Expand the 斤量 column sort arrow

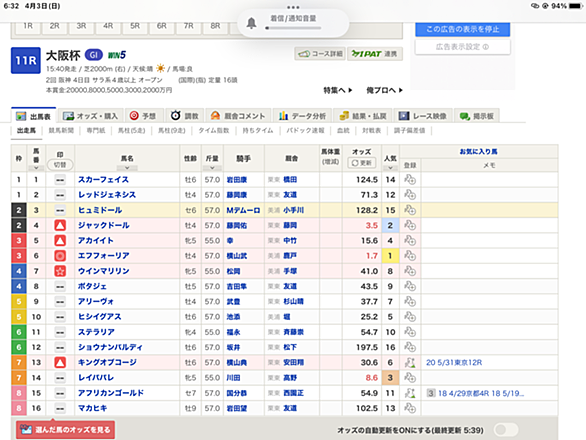(x=212, y=168)
